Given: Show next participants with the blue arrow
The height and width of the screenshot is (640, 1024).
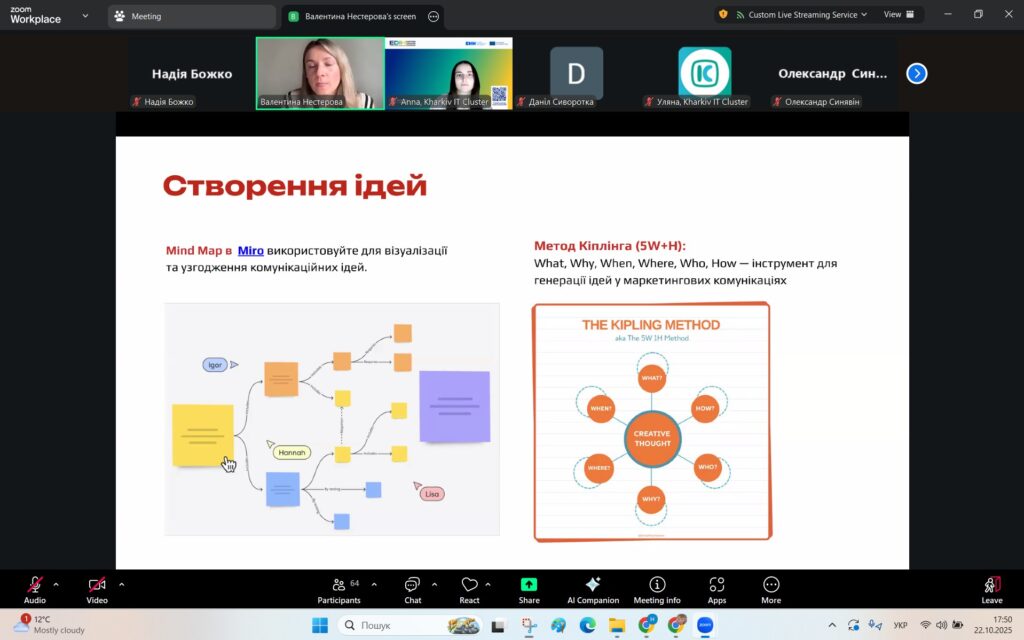Looking at the screenshot, I should point(917,73).
